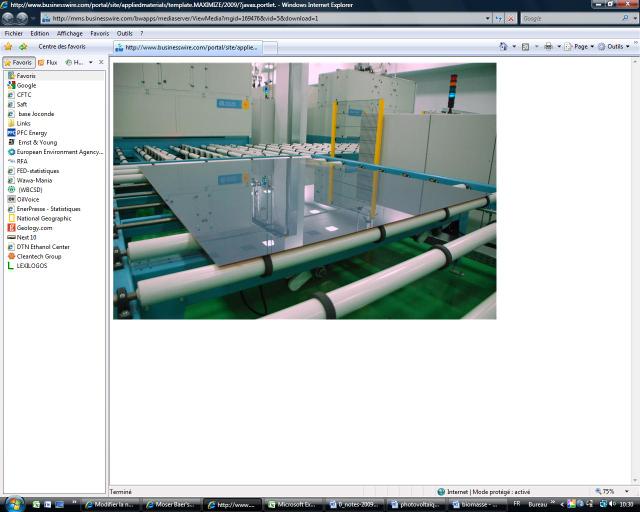Open the National Geographic favorite
The width and height of the screenshot is (640, 512).
44,218
